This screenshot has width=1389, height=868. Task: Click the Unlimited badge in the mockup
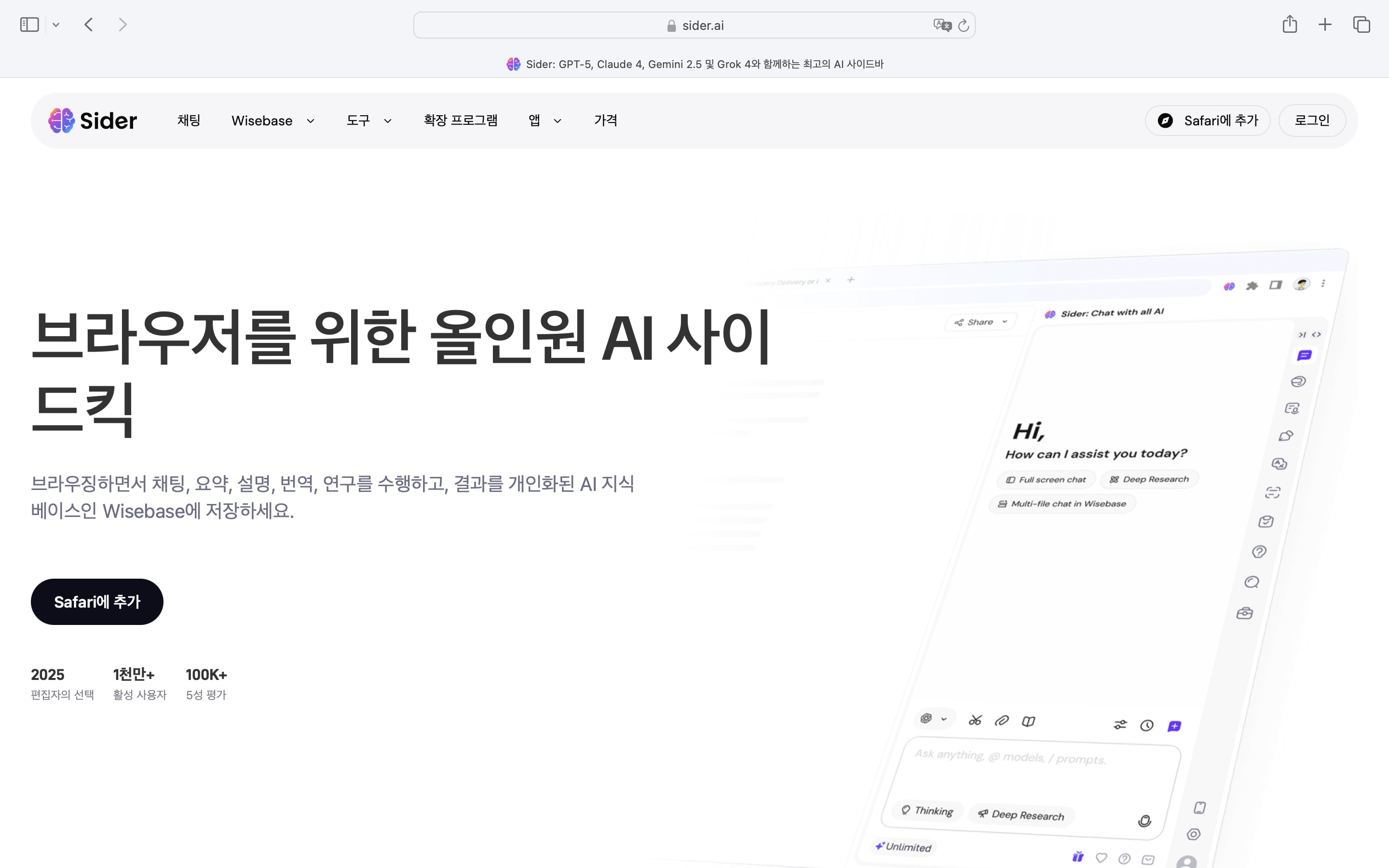click(x=903, y=847)
